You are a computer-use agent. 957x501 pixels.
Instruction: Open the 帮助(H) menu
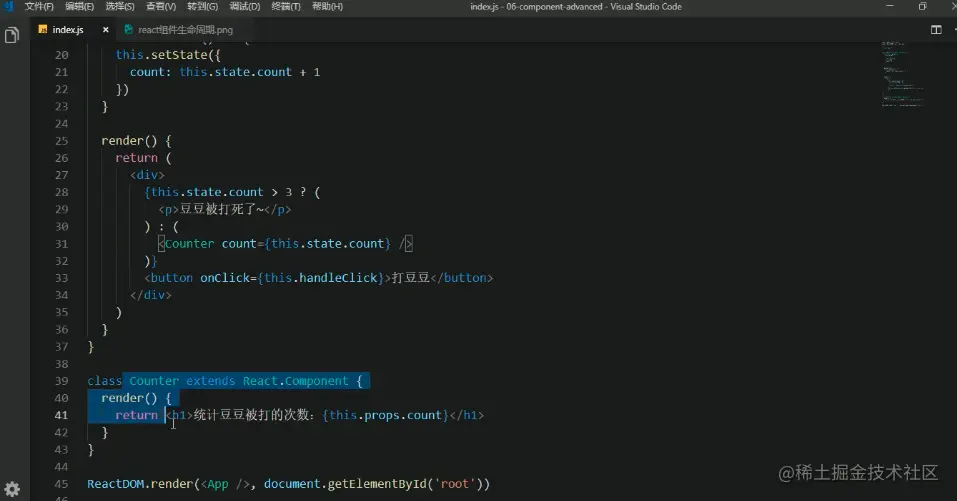327,6
